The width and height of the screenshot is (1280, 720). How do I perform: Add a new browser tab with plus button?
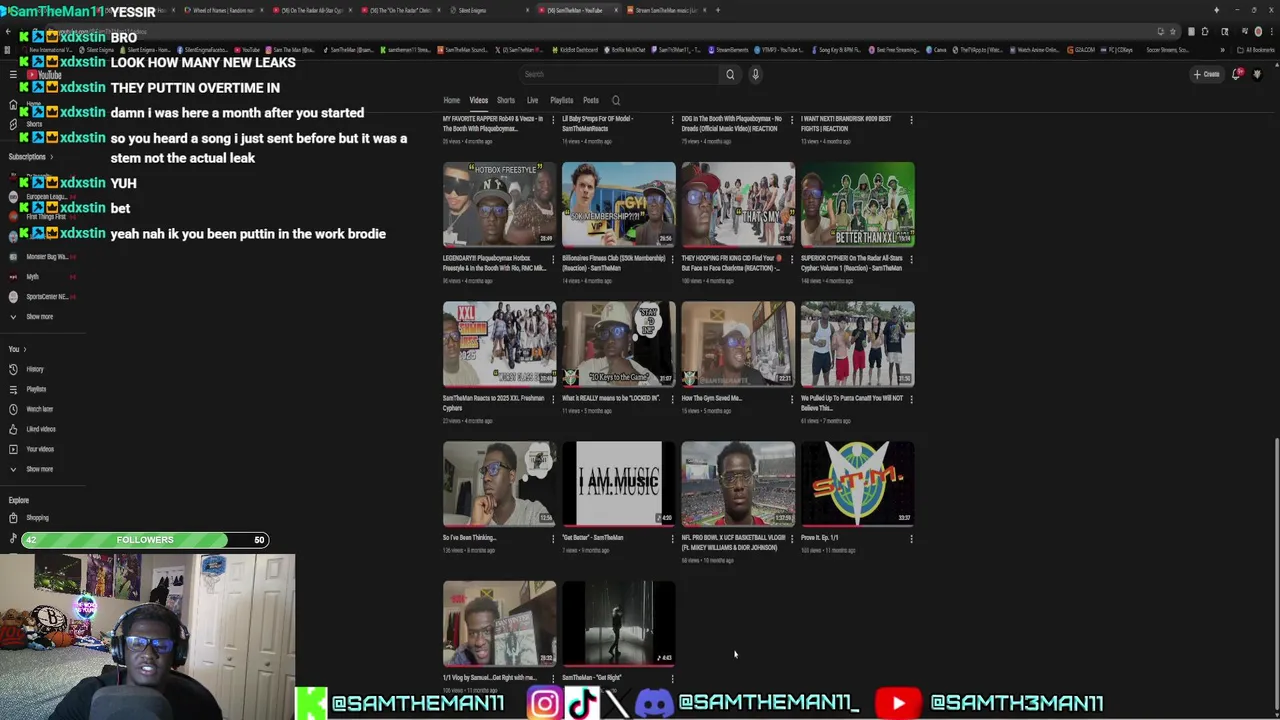coord(717,10)
